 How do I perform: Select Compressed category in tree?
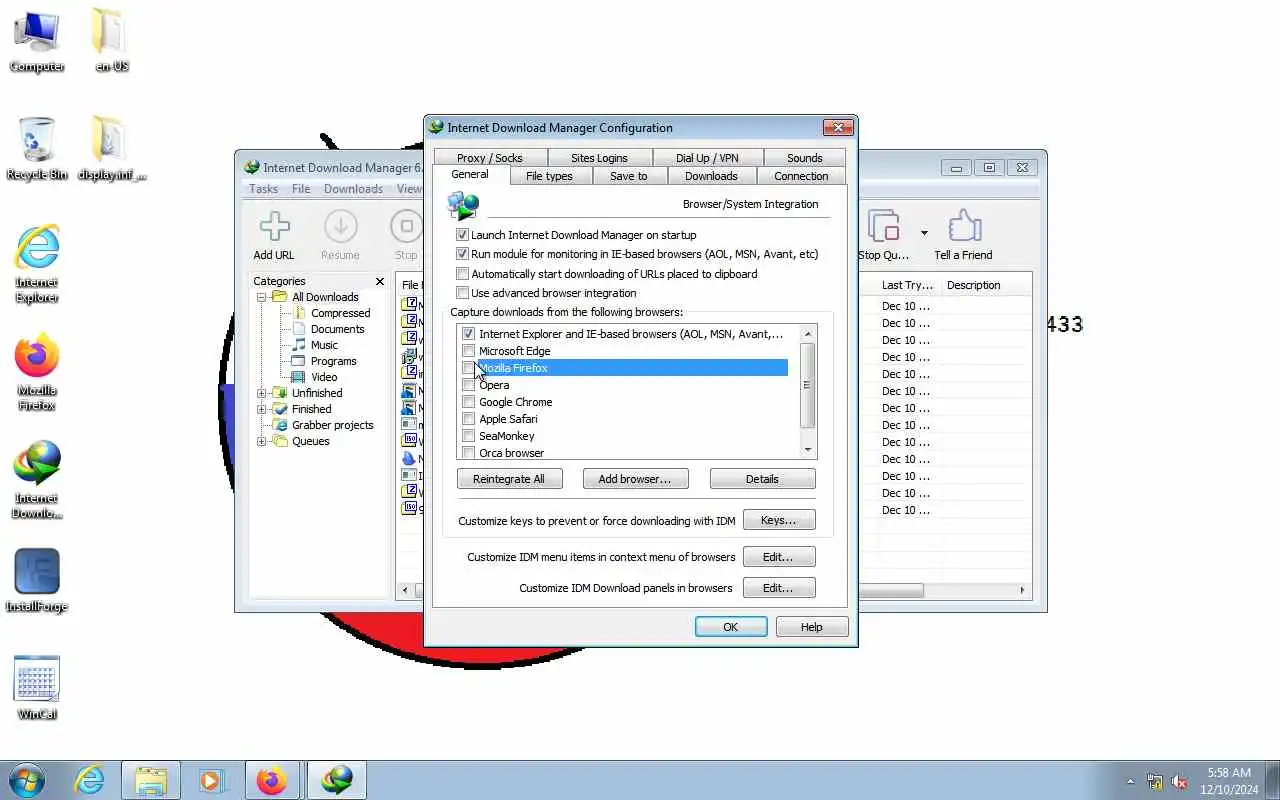340,313
